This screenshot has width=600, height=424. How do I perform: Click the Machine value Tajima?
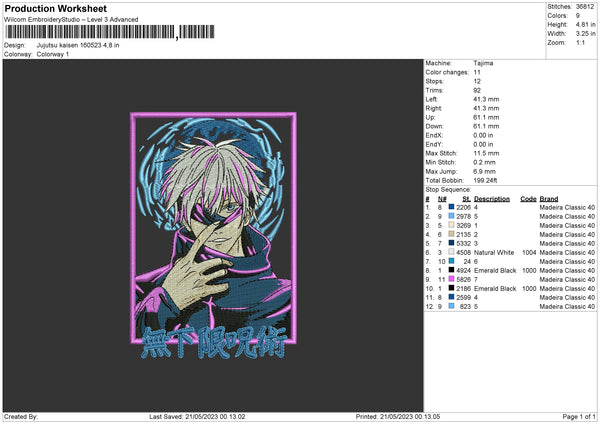(483, 63)
